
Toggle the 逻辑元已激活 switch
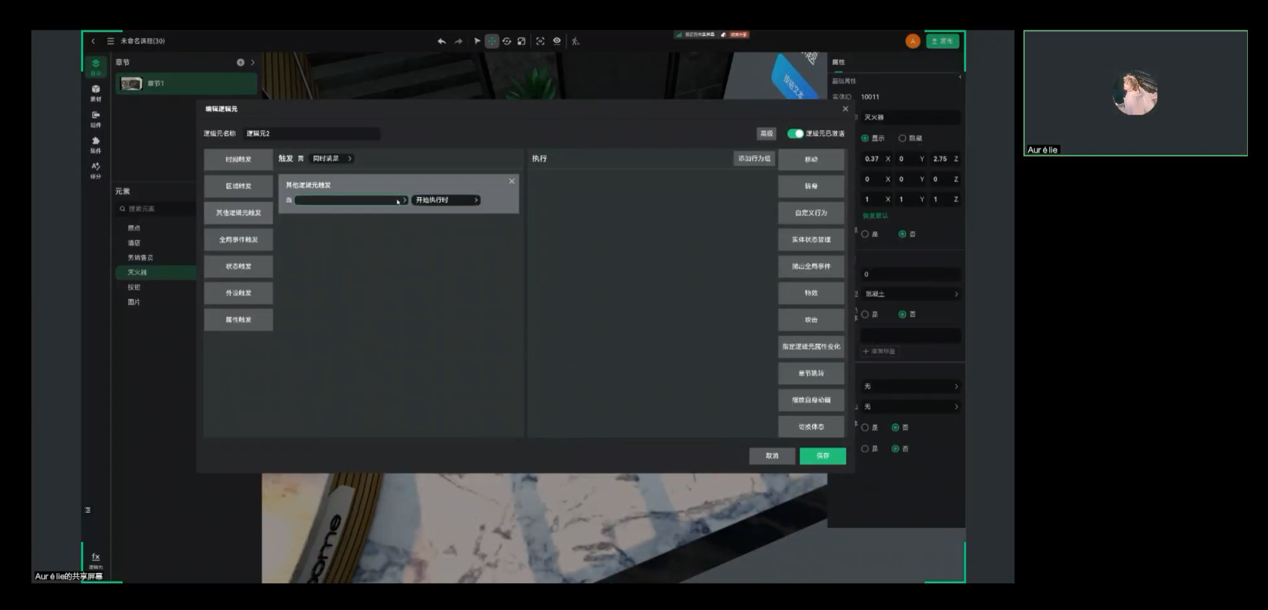(796, 133)
